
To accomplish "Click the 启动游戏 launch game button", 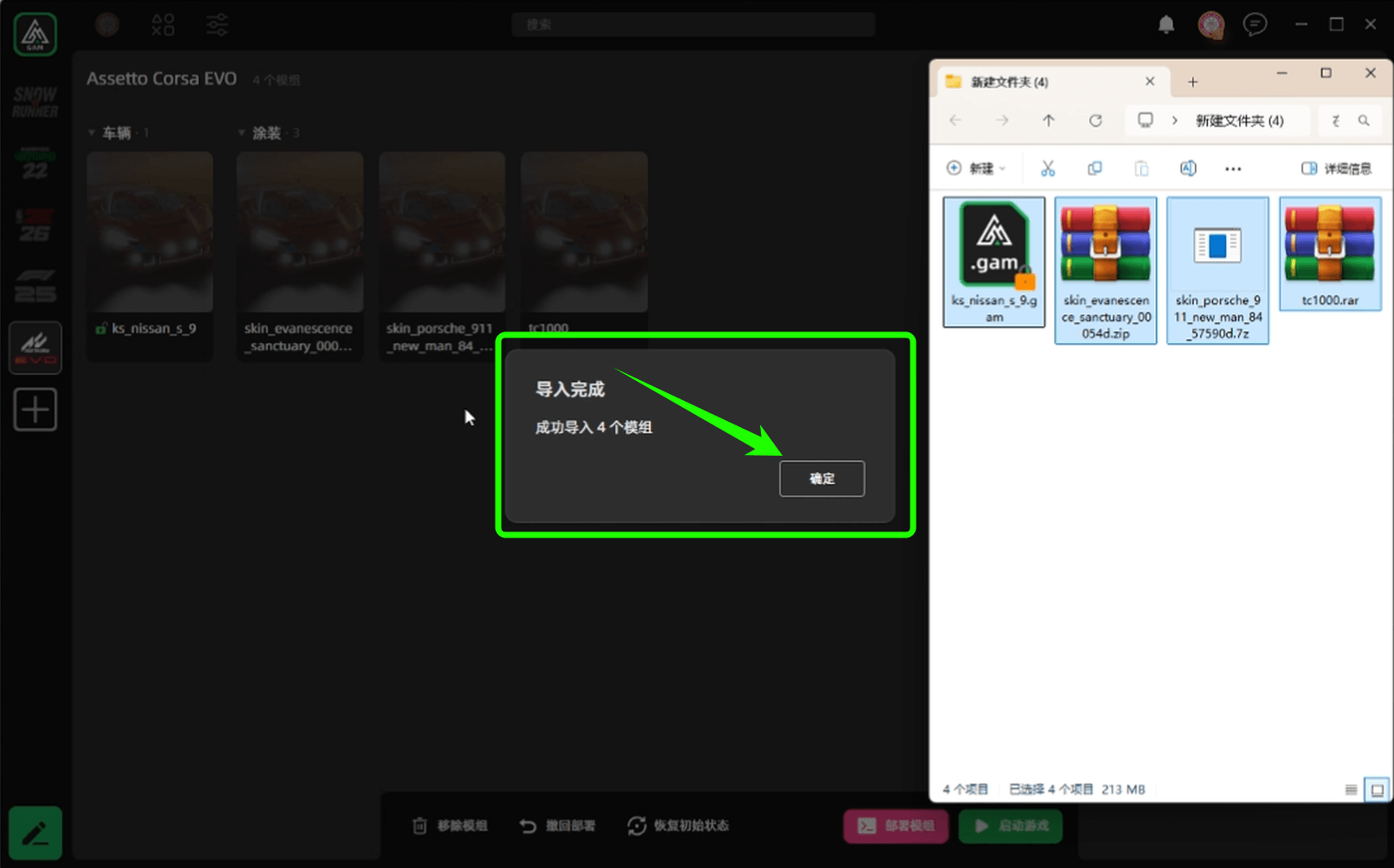I will pos(1010,825).
